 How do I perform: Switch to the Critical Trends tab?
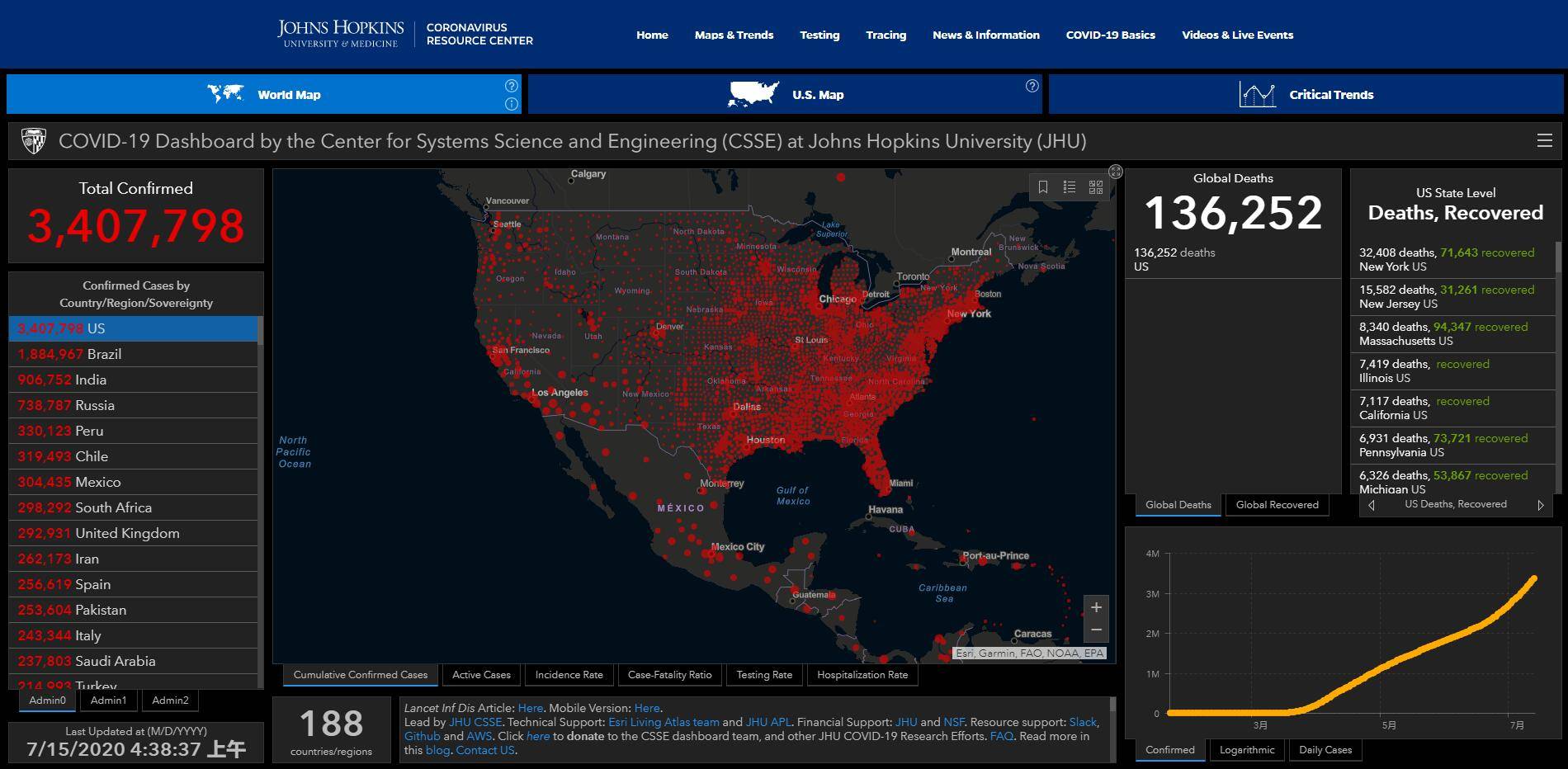pyautogui.click(x=1306, y=94)
